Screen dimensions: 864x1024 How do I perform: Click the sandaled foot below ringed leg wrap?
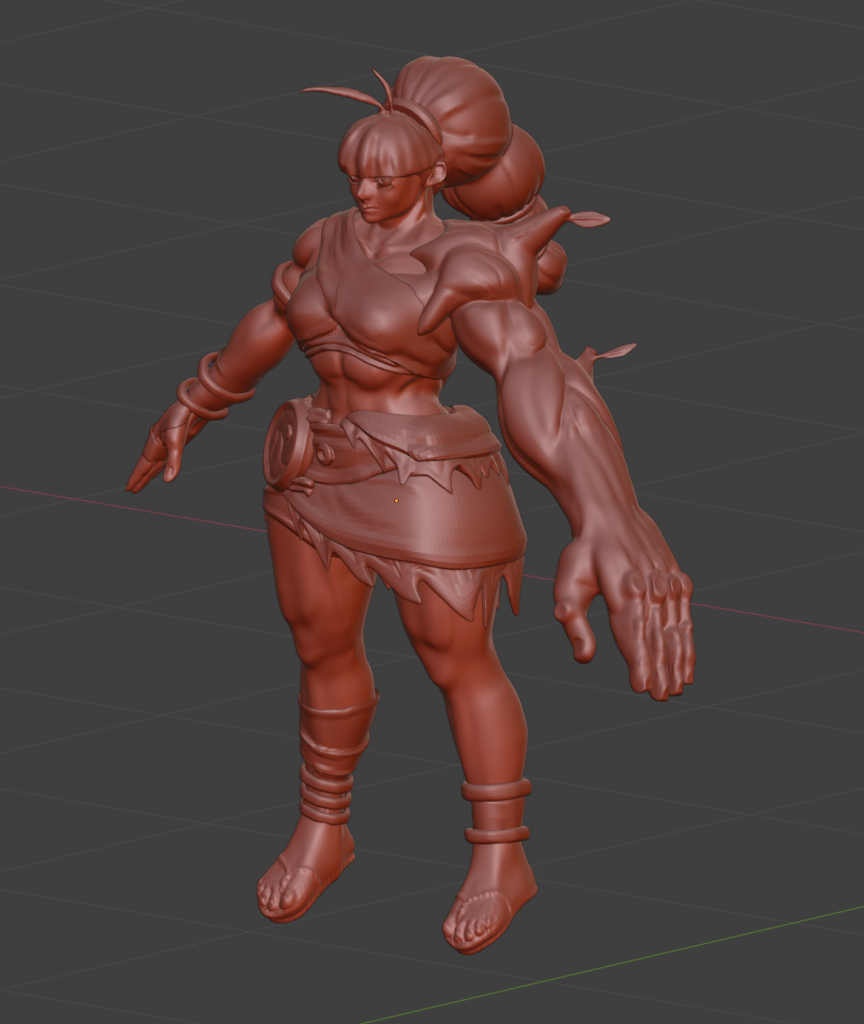pyautogui.click(x=302, y=878)
